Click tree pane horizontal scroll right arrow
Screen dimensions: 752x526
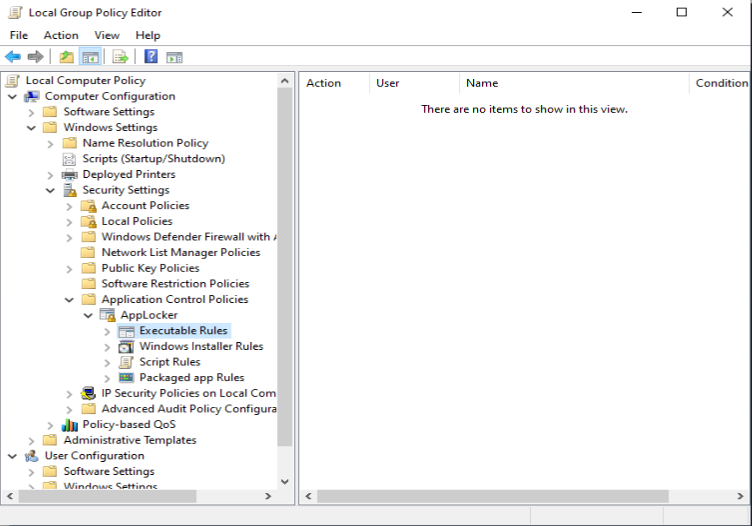click(x=268, y=496)
